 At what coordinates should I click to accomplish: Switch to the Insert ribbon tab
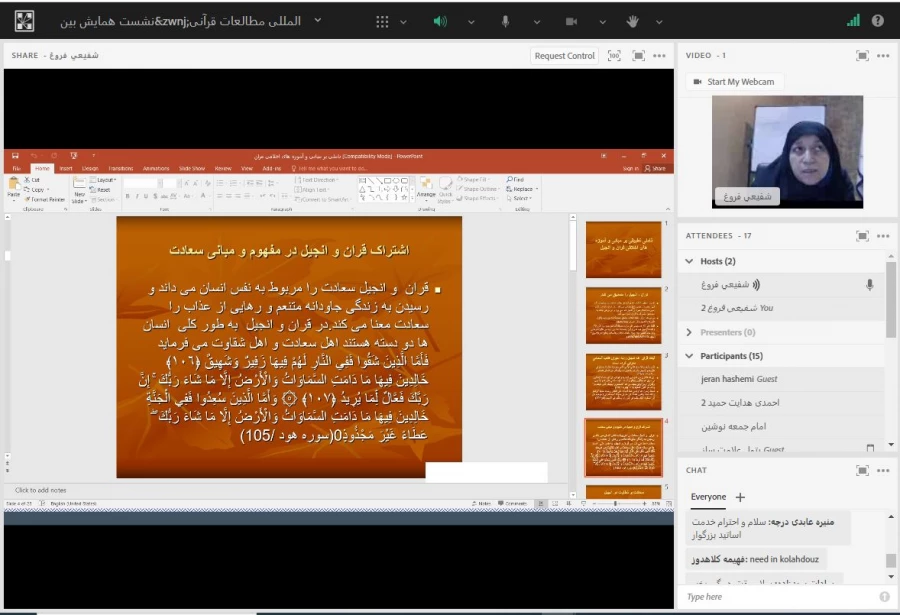tap(67, 171)
